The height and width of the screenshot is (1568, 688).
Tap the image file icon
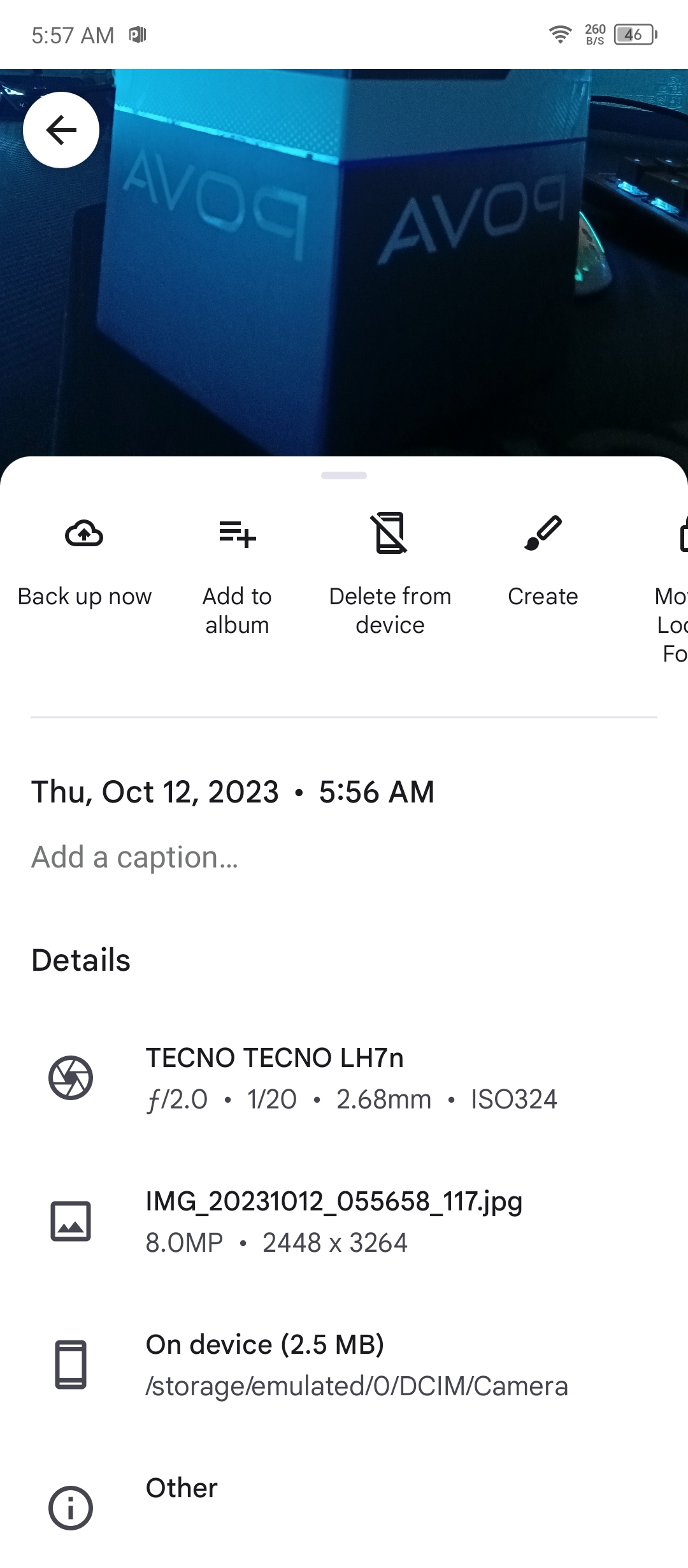click(71, 1221)
